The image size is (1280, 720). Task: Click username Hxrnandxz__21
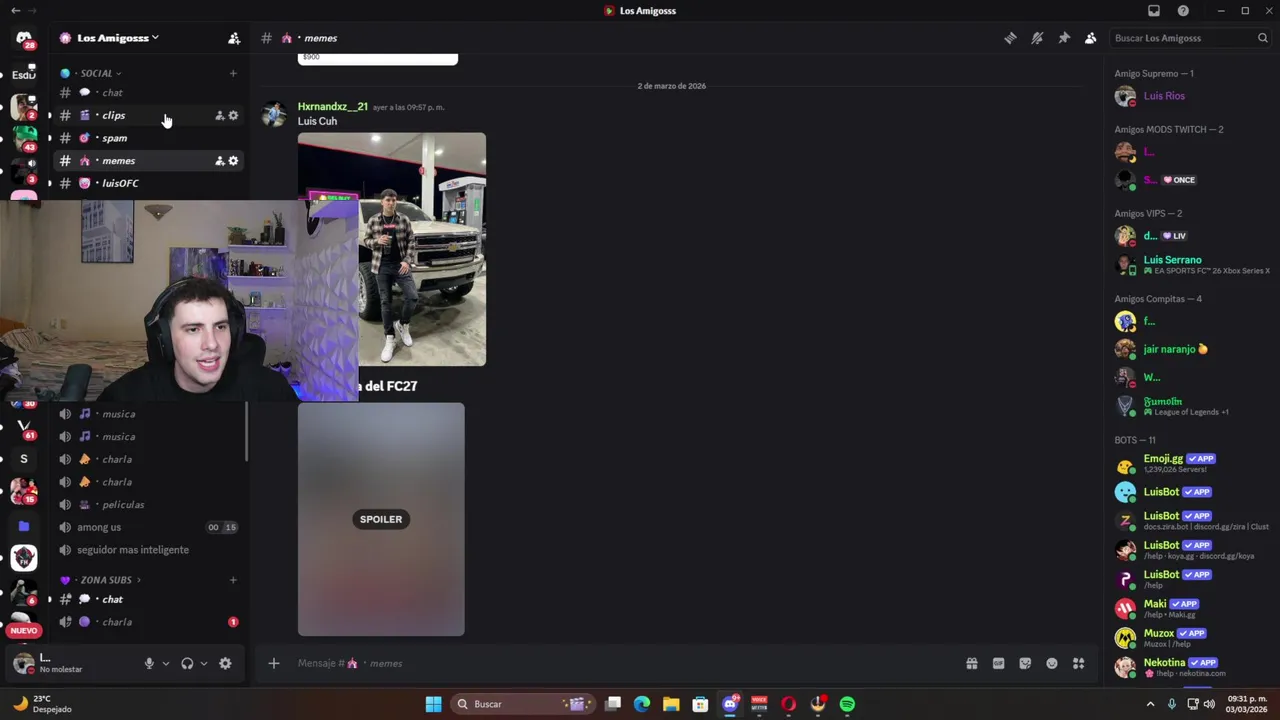click(x=333, y=106)
